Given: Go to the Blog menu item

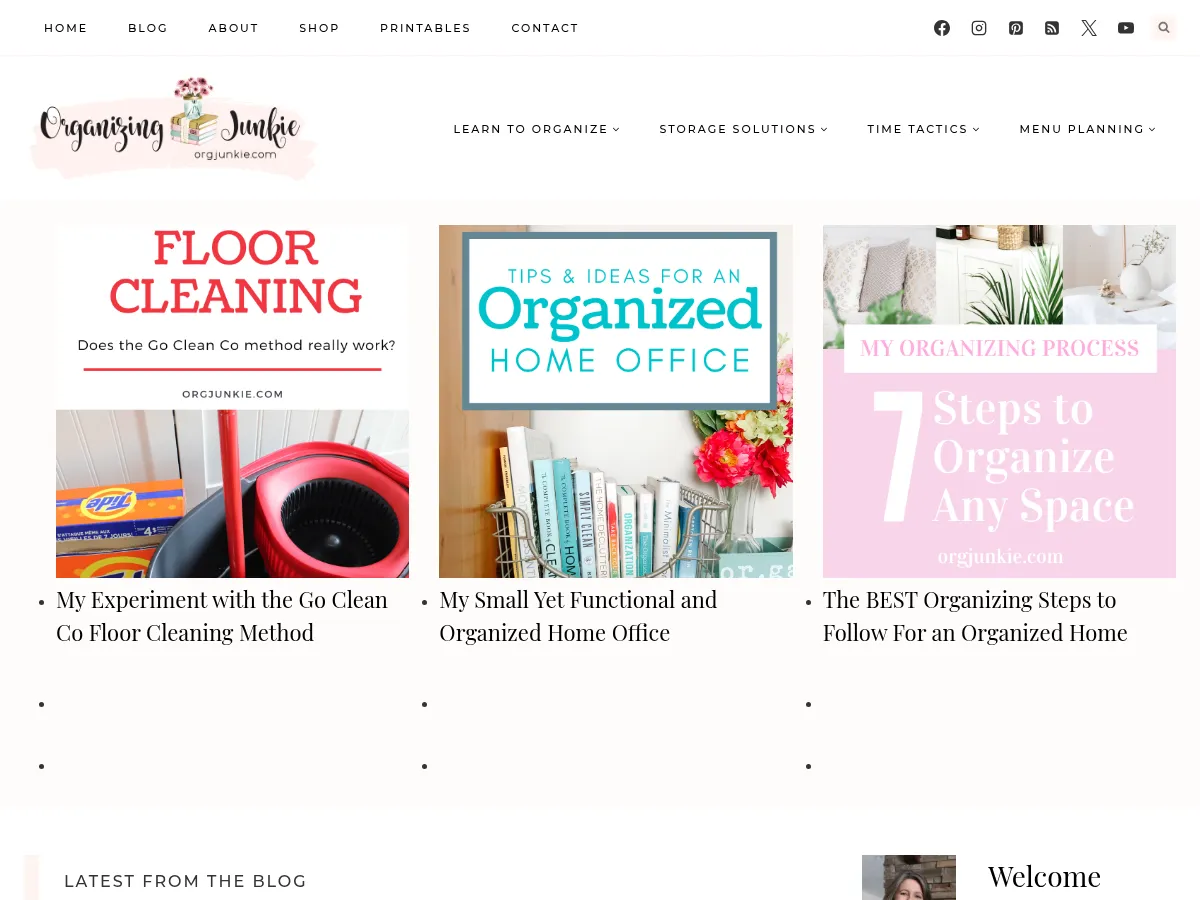Looking at the screenshot, I should 148,28.
